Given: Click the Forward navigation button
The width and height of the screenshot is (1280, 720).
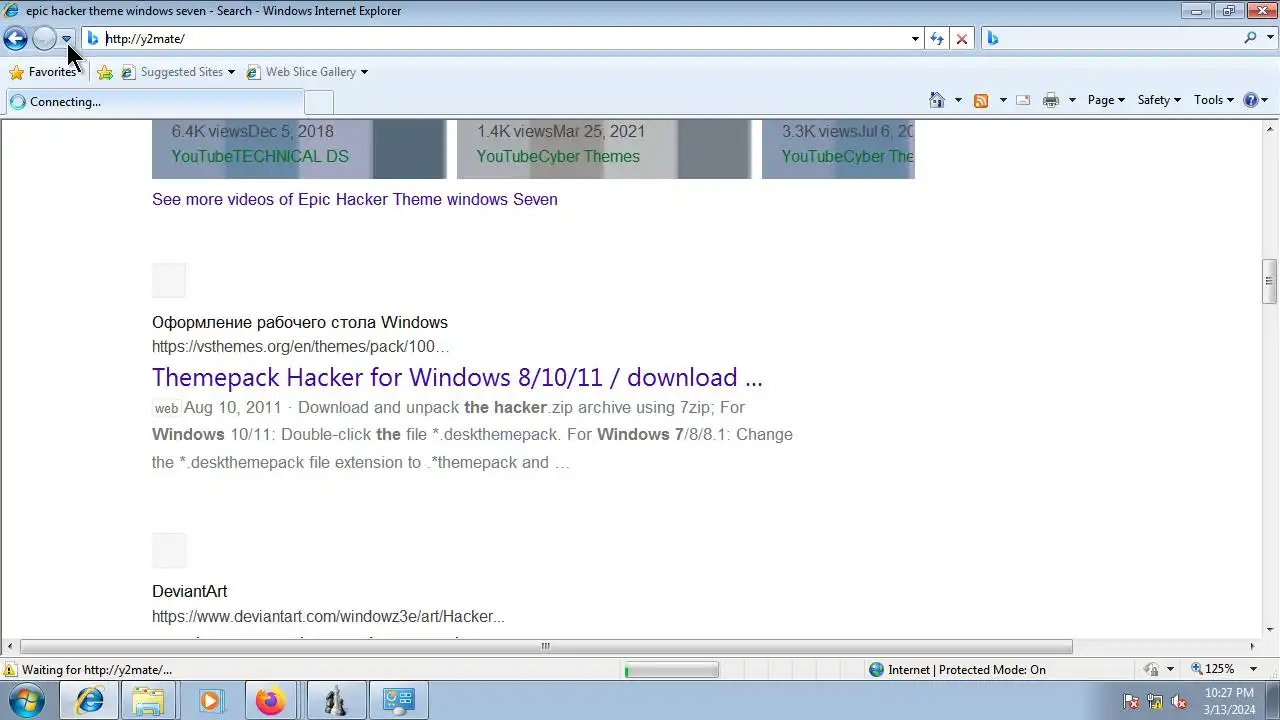Looking at the screenshot, I should [44, 39].
